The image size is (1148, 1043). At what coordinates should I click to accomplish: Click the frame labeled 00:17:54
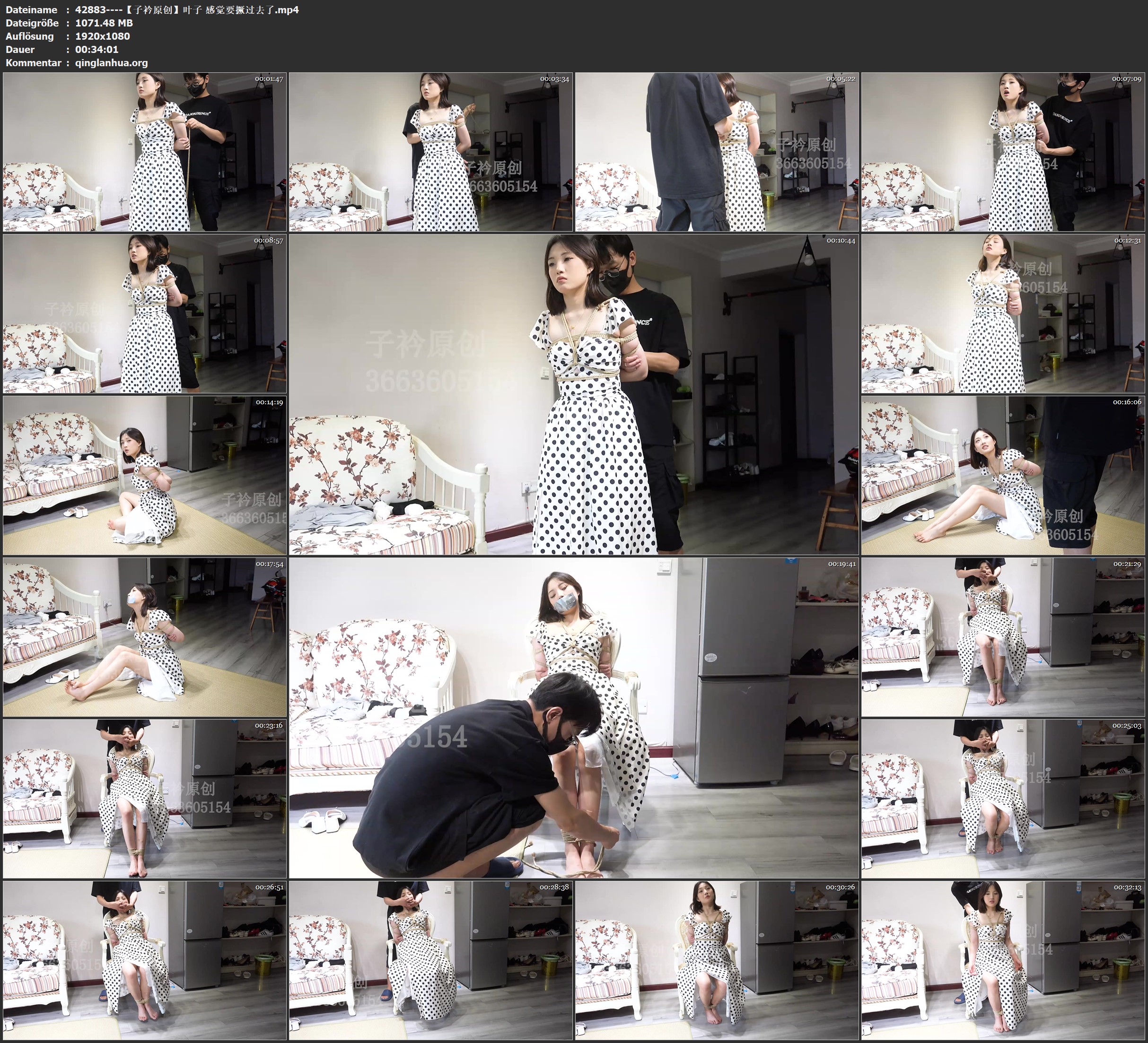coord(145,637)
